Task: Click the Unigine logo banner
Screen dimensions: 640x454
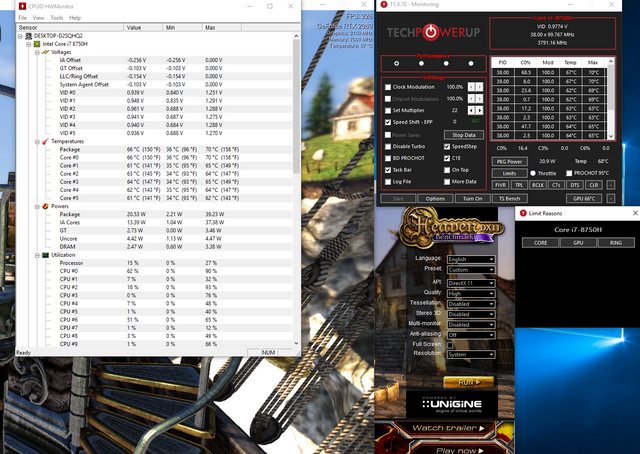Action: click(452, 404)
